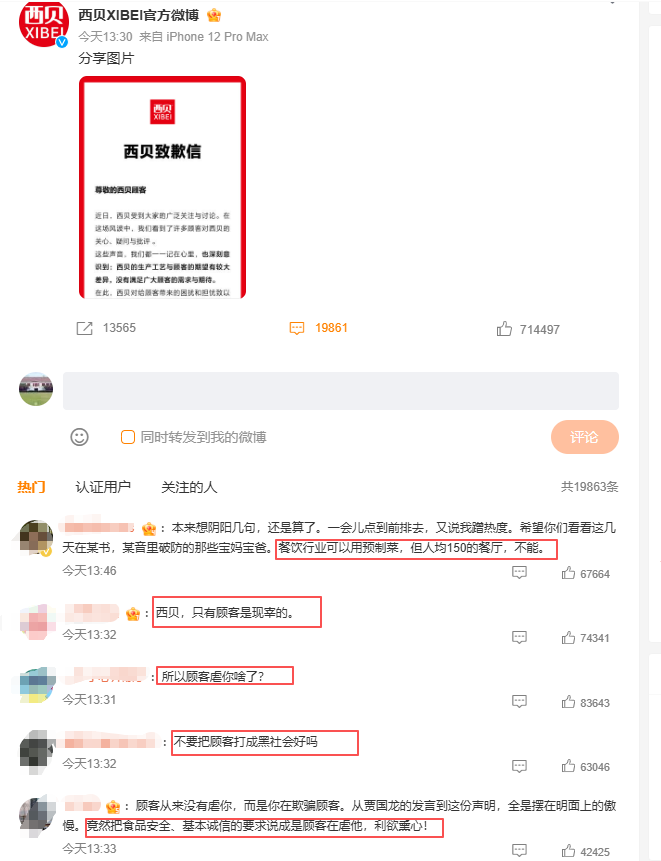Open the 西贝致歉信 image thumbnail
The image size is (661, 861).
[163, 187]
